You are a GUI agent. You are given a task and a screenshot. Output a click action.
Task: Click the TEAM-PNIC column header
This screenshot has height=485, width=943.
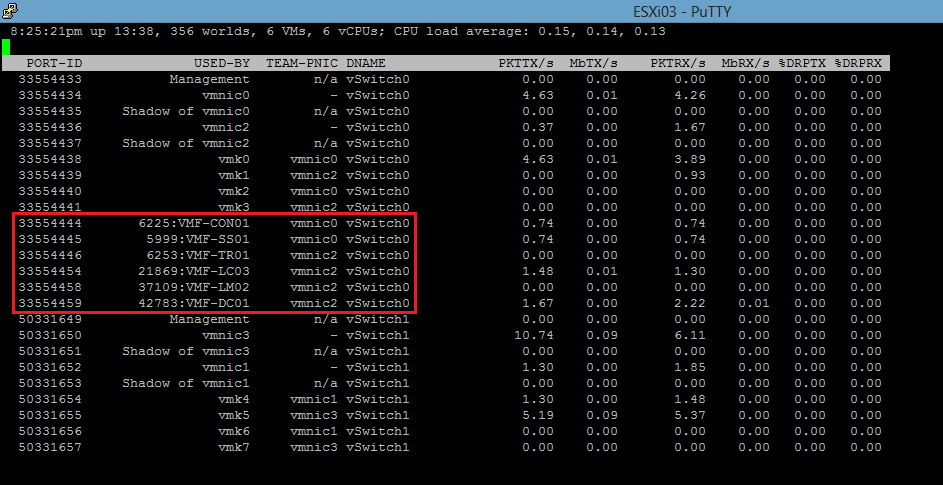click(x=300, y=63)
